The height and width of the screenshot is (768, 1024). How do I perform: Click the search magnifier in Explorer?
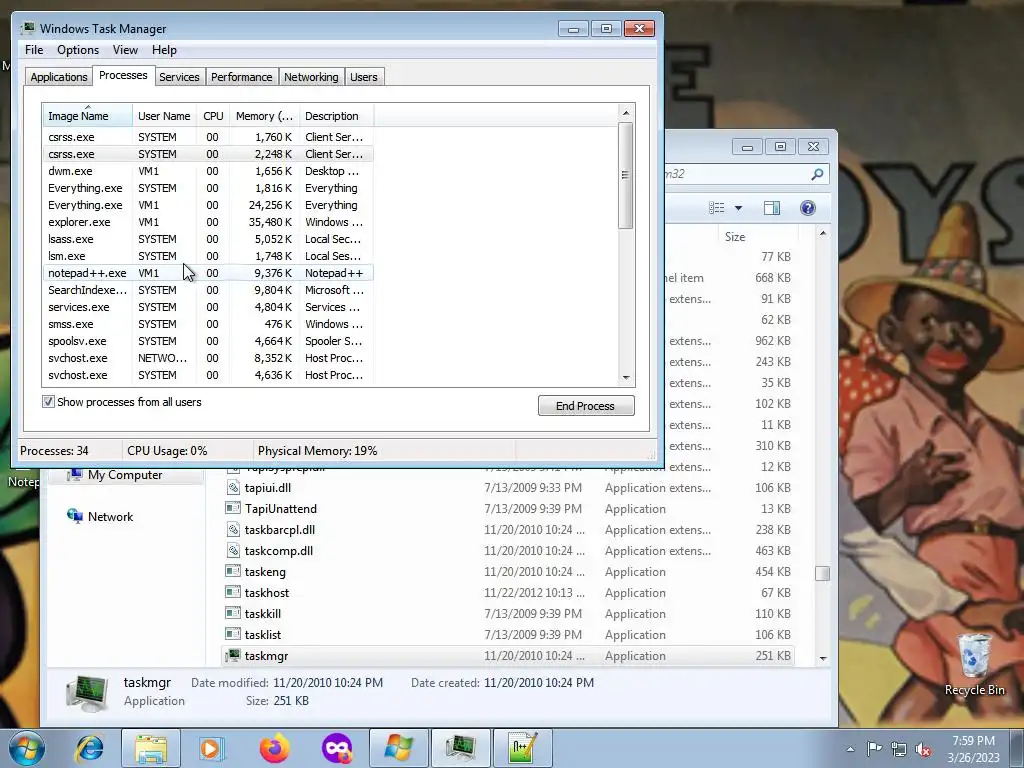pos(817,174)
